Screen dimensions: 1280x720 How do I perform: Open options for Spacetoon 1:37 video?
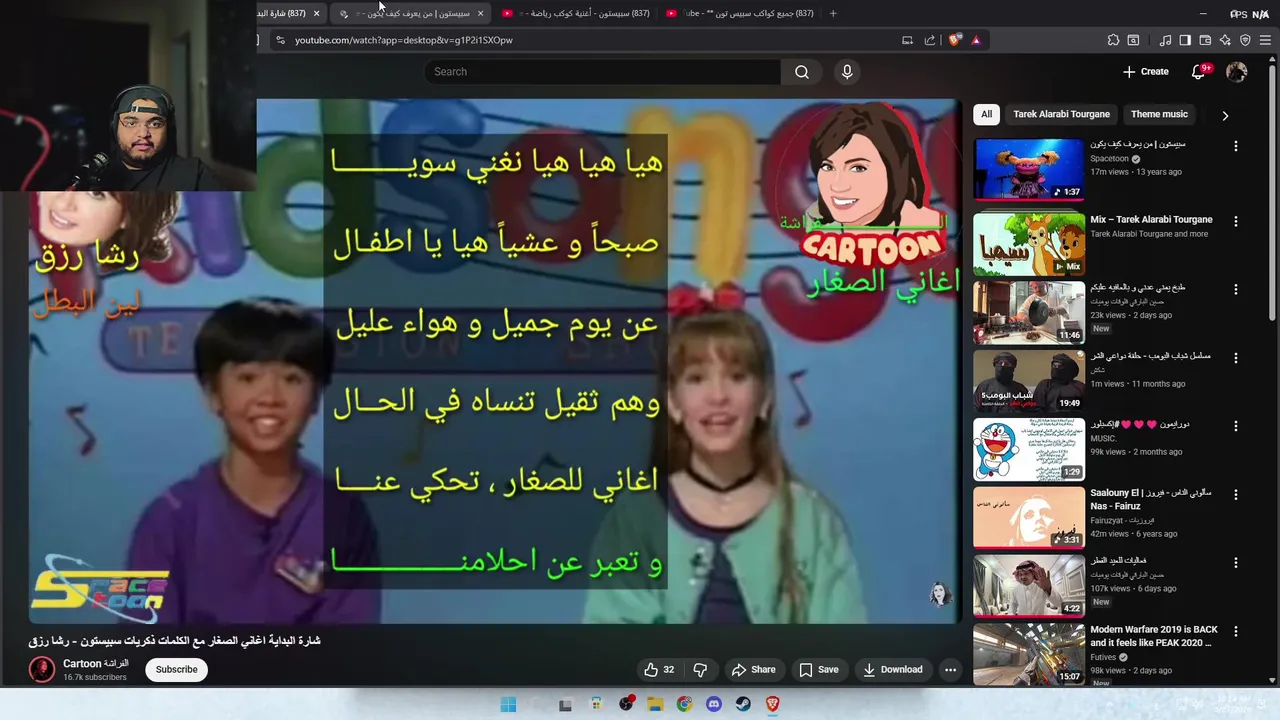(x=1235, y=146)
